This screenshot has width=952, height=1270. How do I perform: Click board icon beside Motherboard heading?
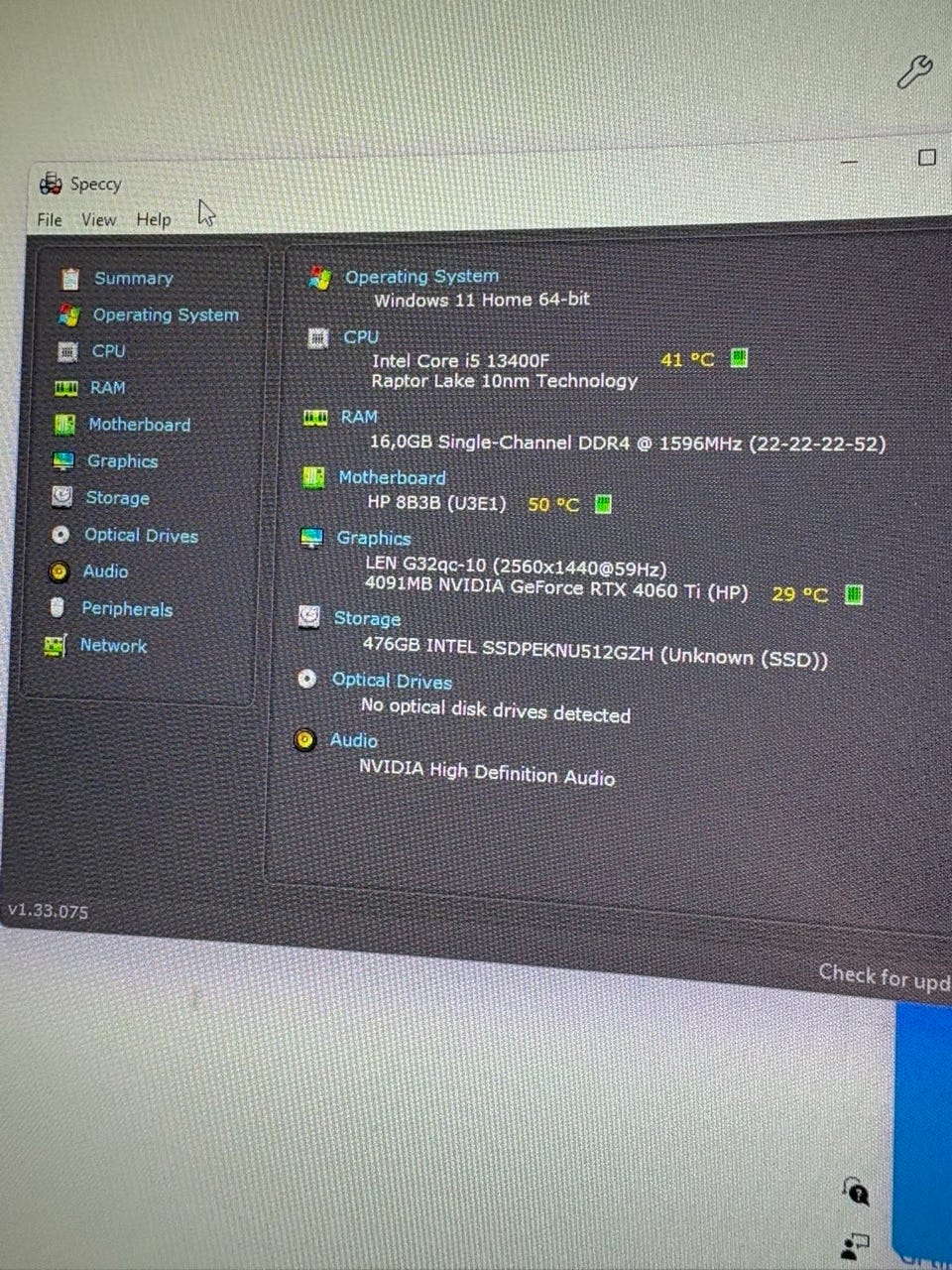pos(313,478)
